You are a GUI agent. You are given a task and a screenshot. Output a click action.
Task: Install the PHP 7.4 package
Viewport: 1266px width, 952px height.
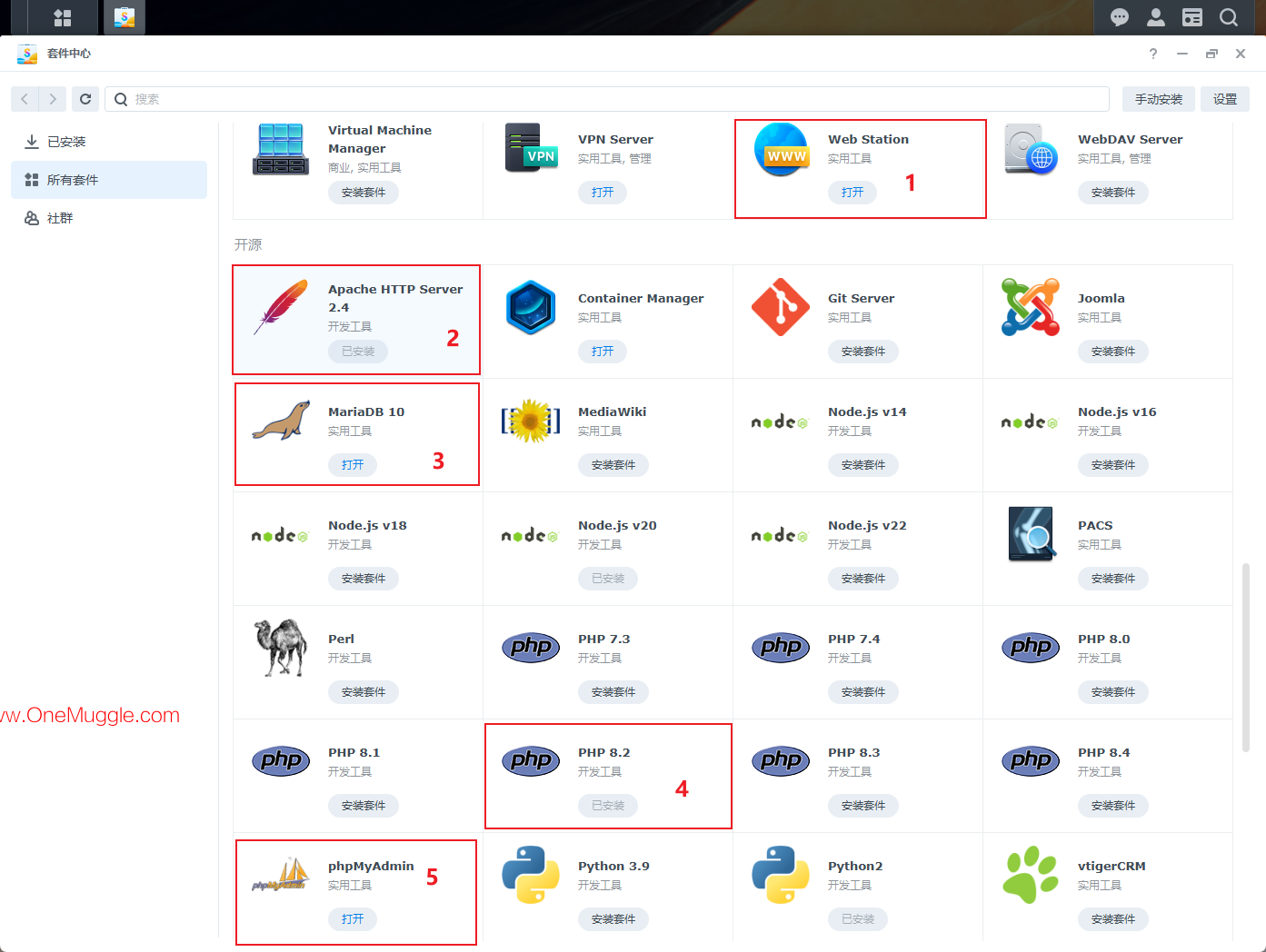pos(863,692)
